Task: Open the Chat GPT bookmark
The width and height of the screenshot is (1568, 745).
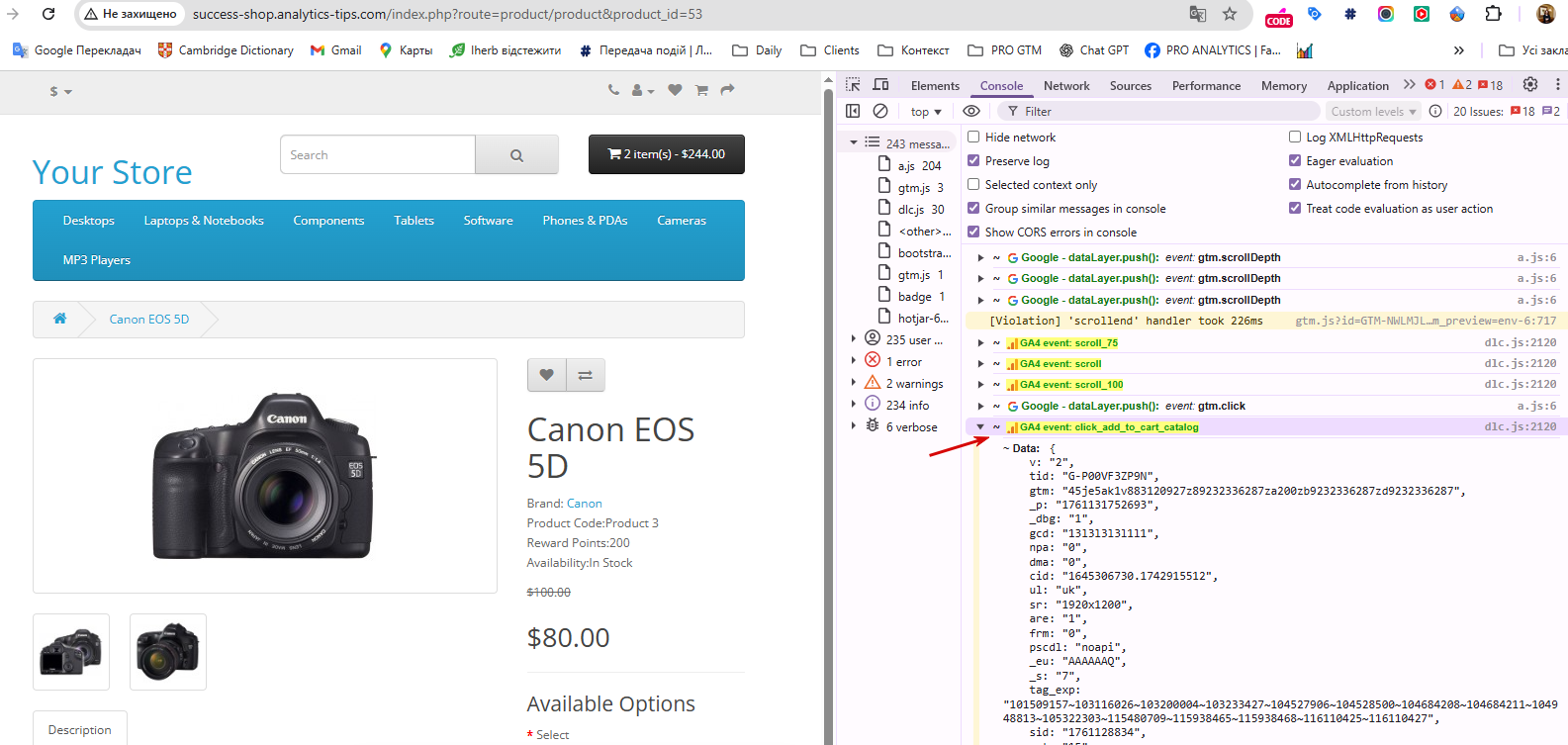Action: [x=1094, y=50]
